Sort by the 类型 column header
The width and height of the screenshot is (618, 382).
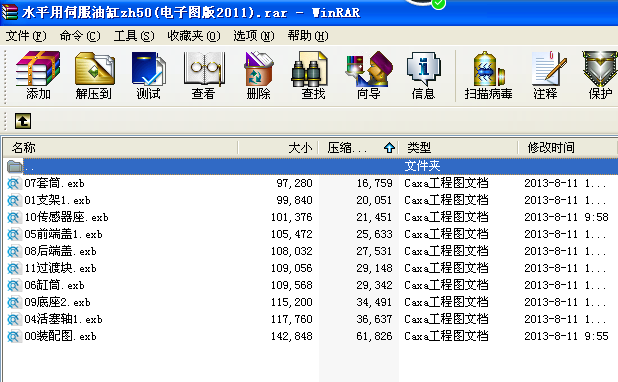pos(458,148)
